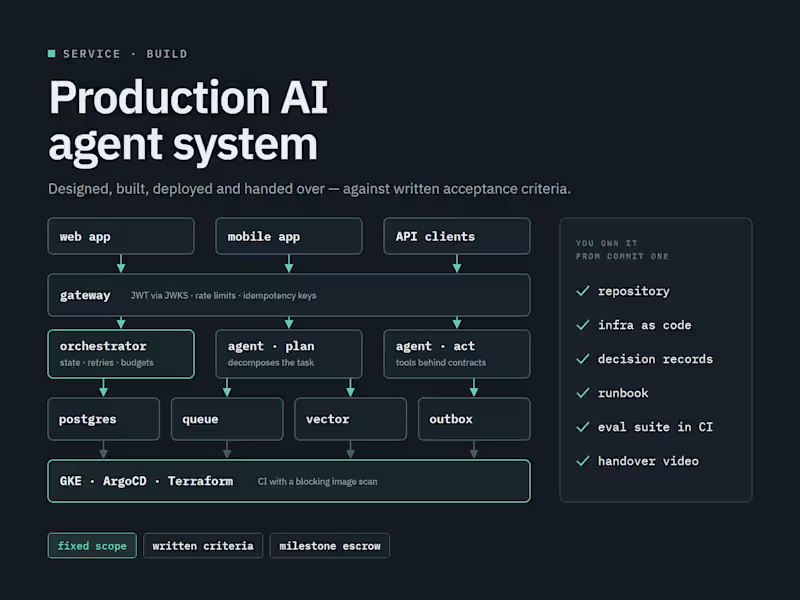Click the handover video text
The width and height of the screenshot is (800, 600).
click(648, 461)
